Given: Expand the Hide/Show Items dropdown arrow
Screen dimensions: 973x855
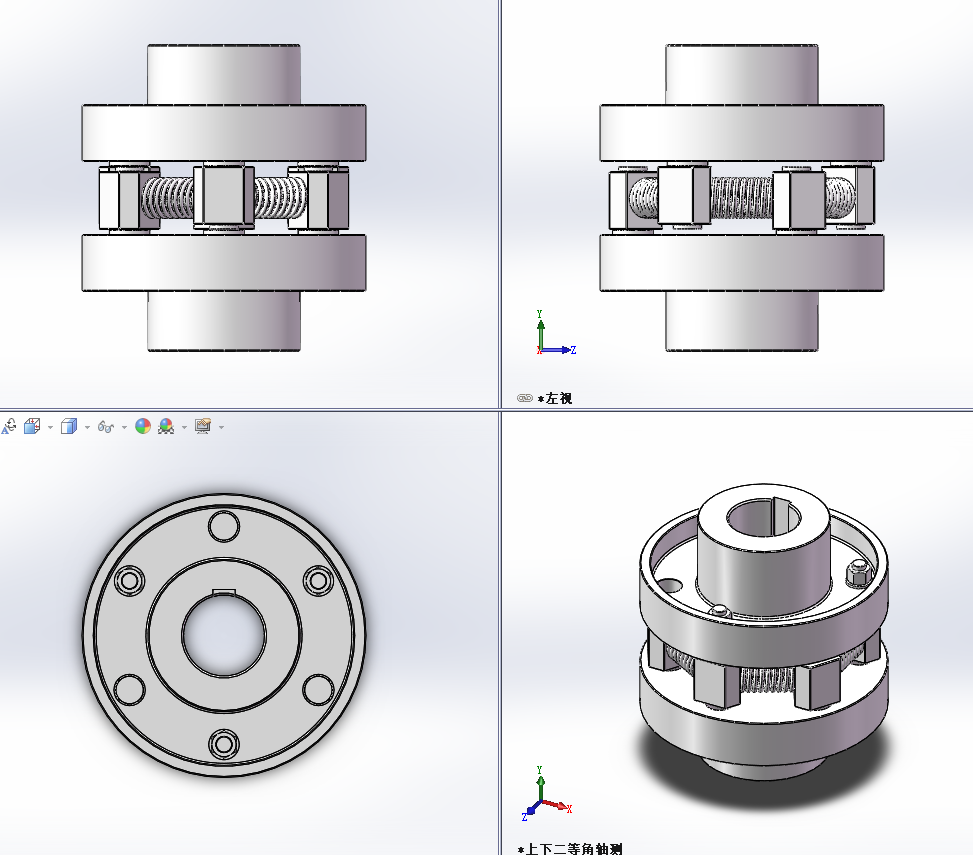Looking at the screenshot, I should 124,427.
